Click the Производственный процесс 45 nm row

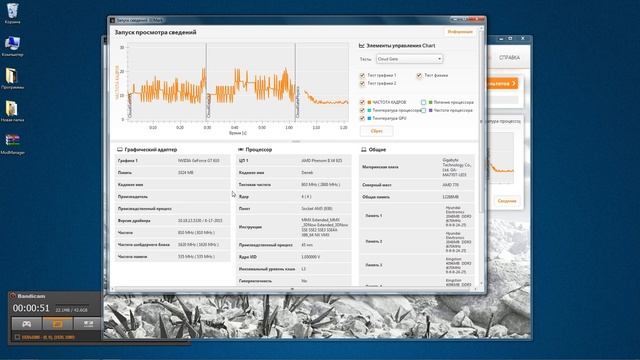pyautogui.click(x=294, y=245)
